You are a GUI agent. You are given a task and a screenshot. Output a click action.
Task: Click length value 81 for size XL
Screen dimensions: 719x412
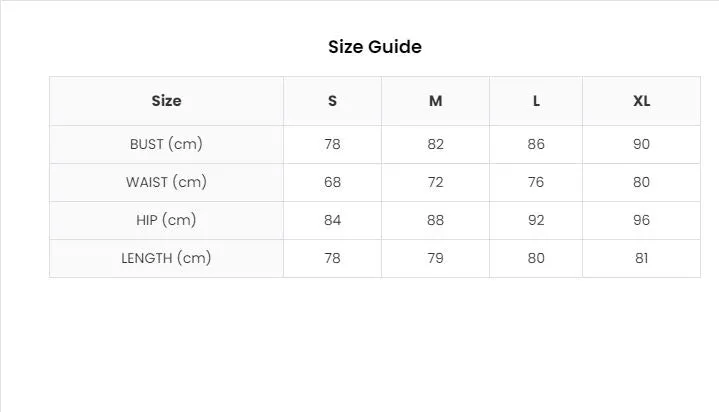click(x=642, y=258)
